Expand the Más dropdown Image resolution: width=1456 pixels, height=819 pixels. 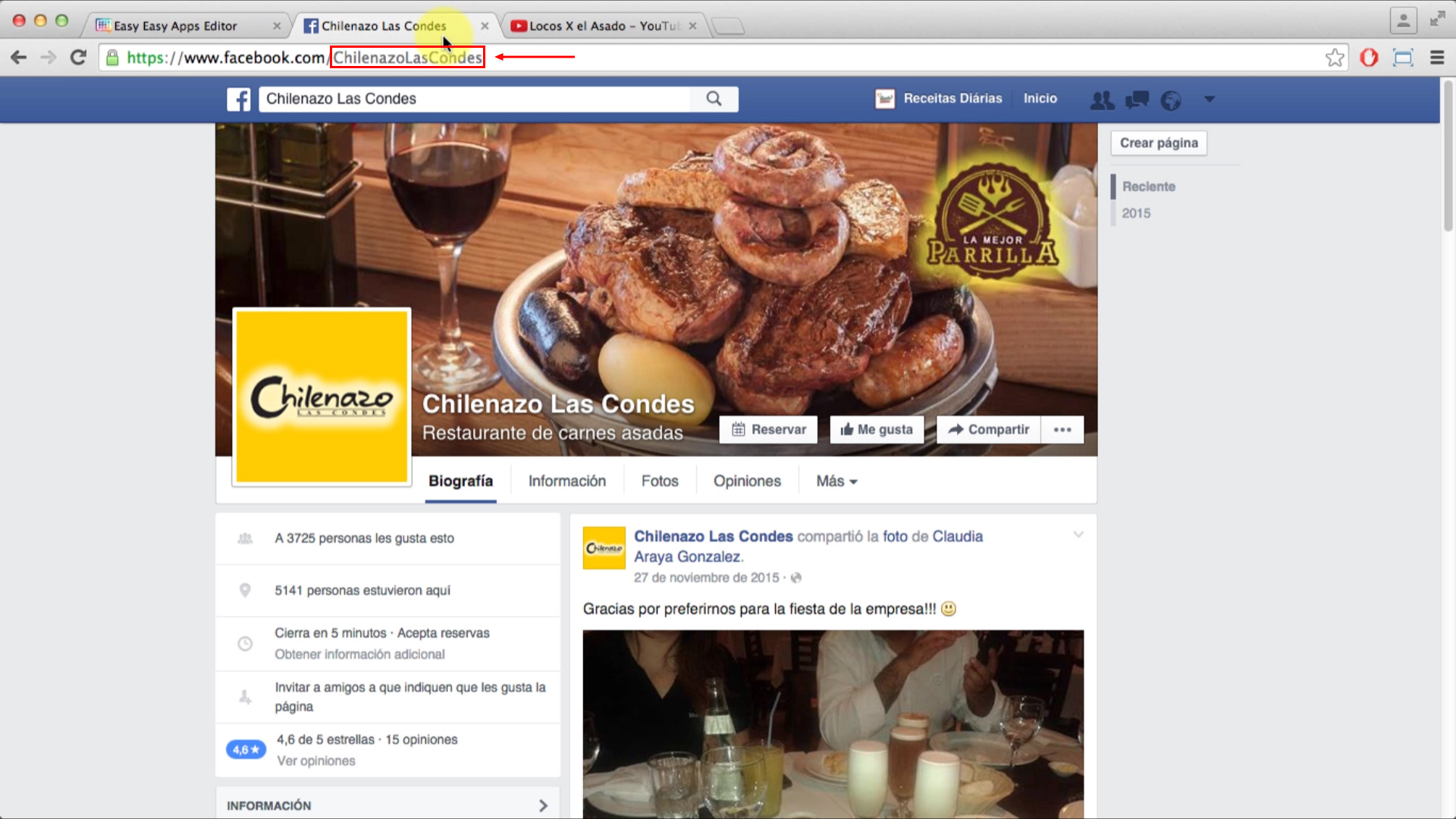836,481
